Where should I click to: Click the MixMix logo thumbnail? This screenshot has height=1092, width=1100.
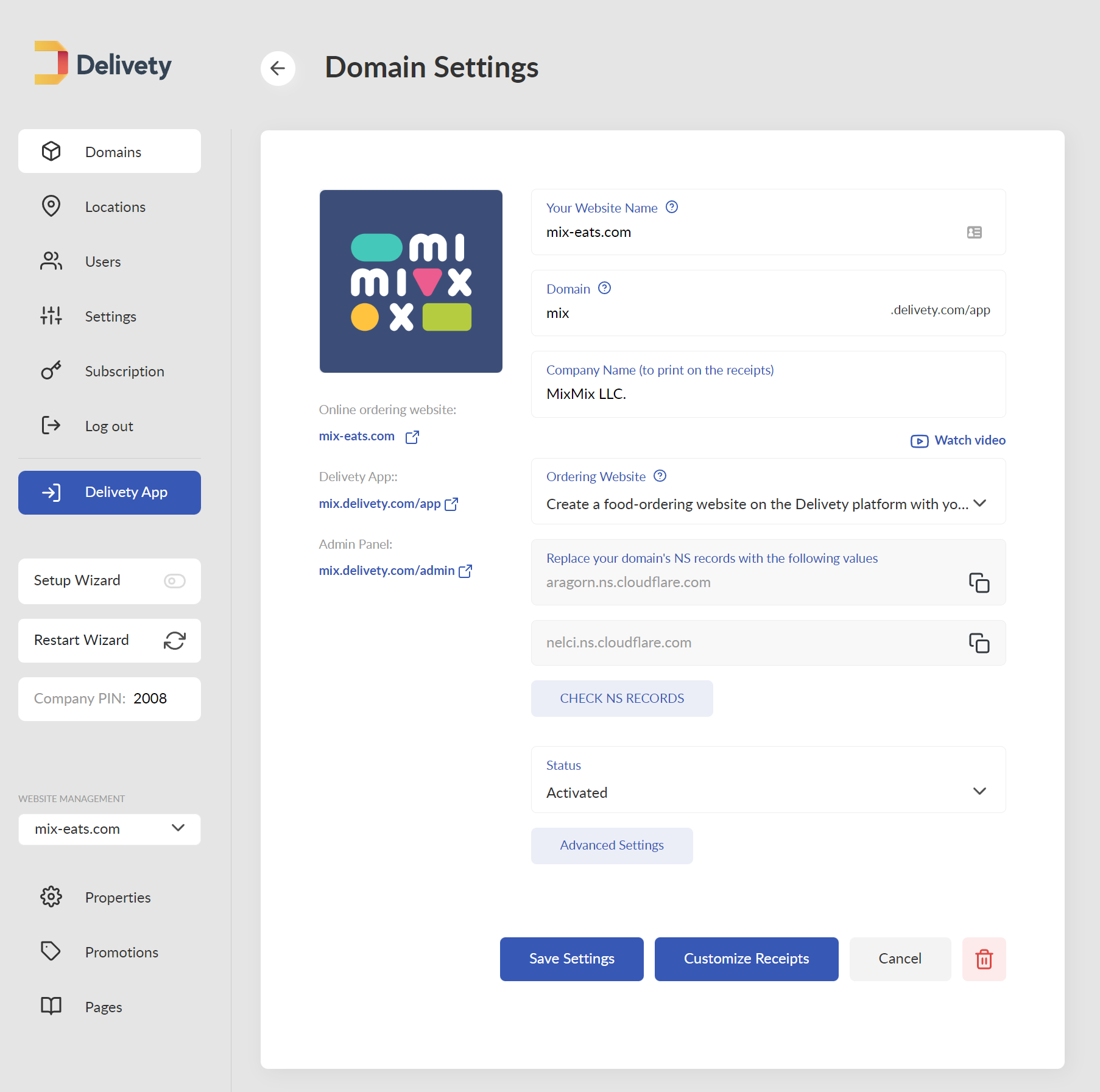pos(411,281)
